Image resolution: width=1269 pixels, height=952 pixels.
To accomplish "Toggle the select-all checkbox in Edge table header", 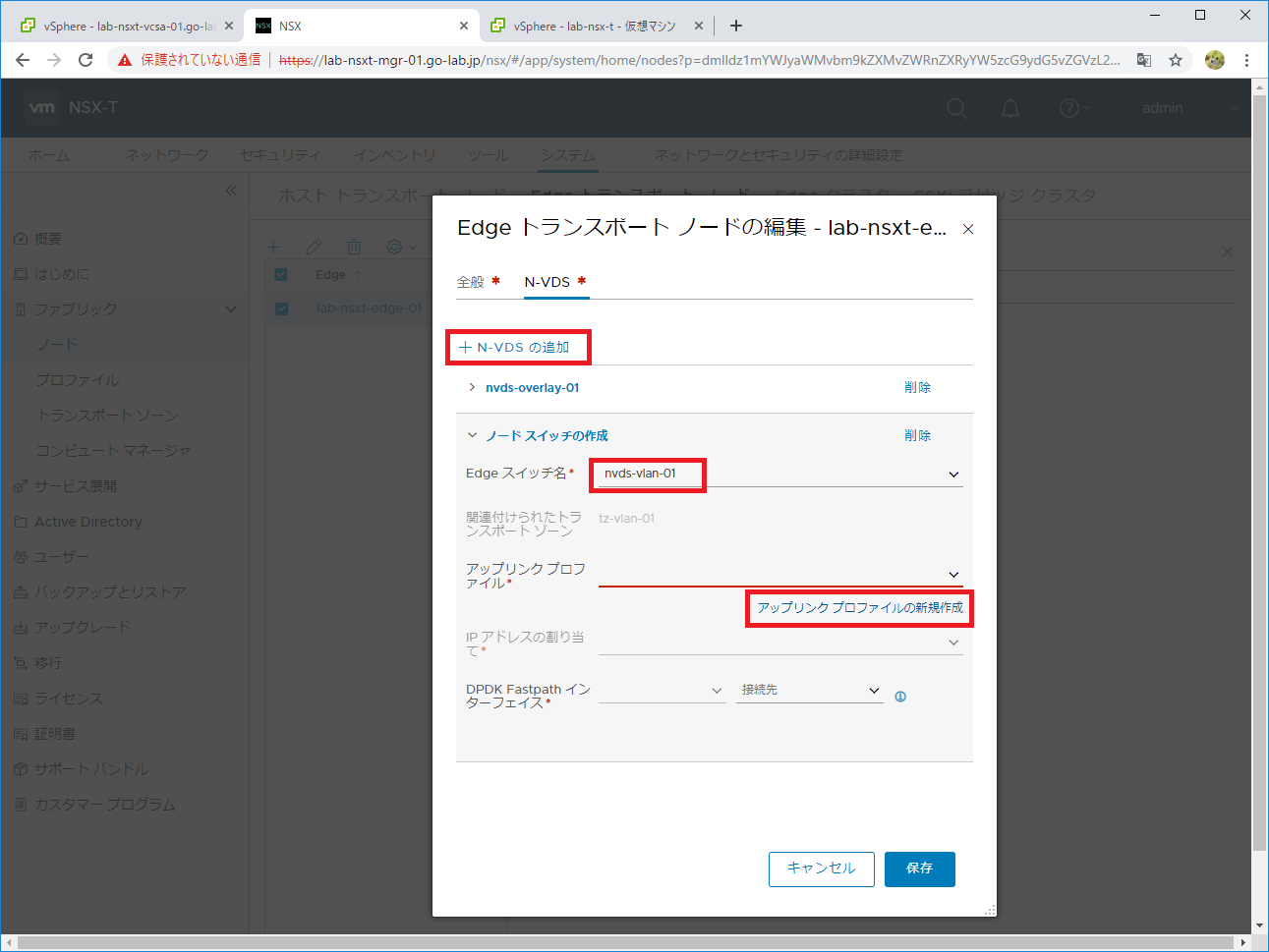I will click(281, 275).
